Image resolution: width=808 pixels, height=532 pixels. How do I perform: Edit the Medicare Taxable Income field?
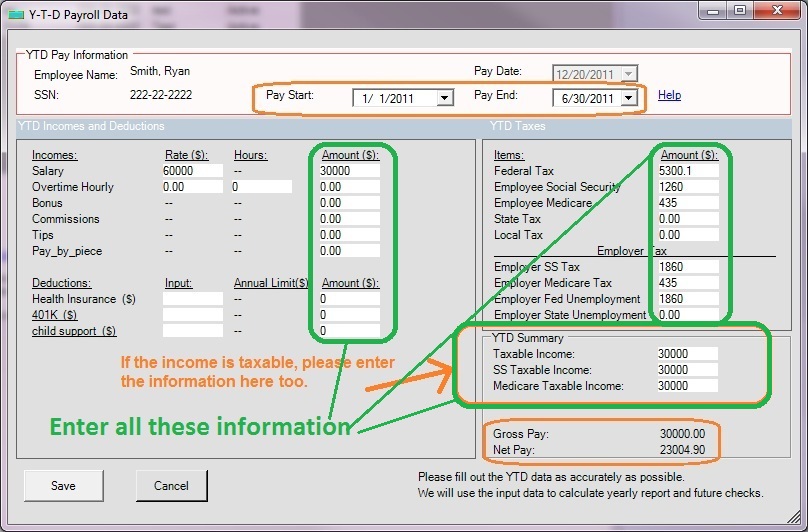[x=688, y=386]
